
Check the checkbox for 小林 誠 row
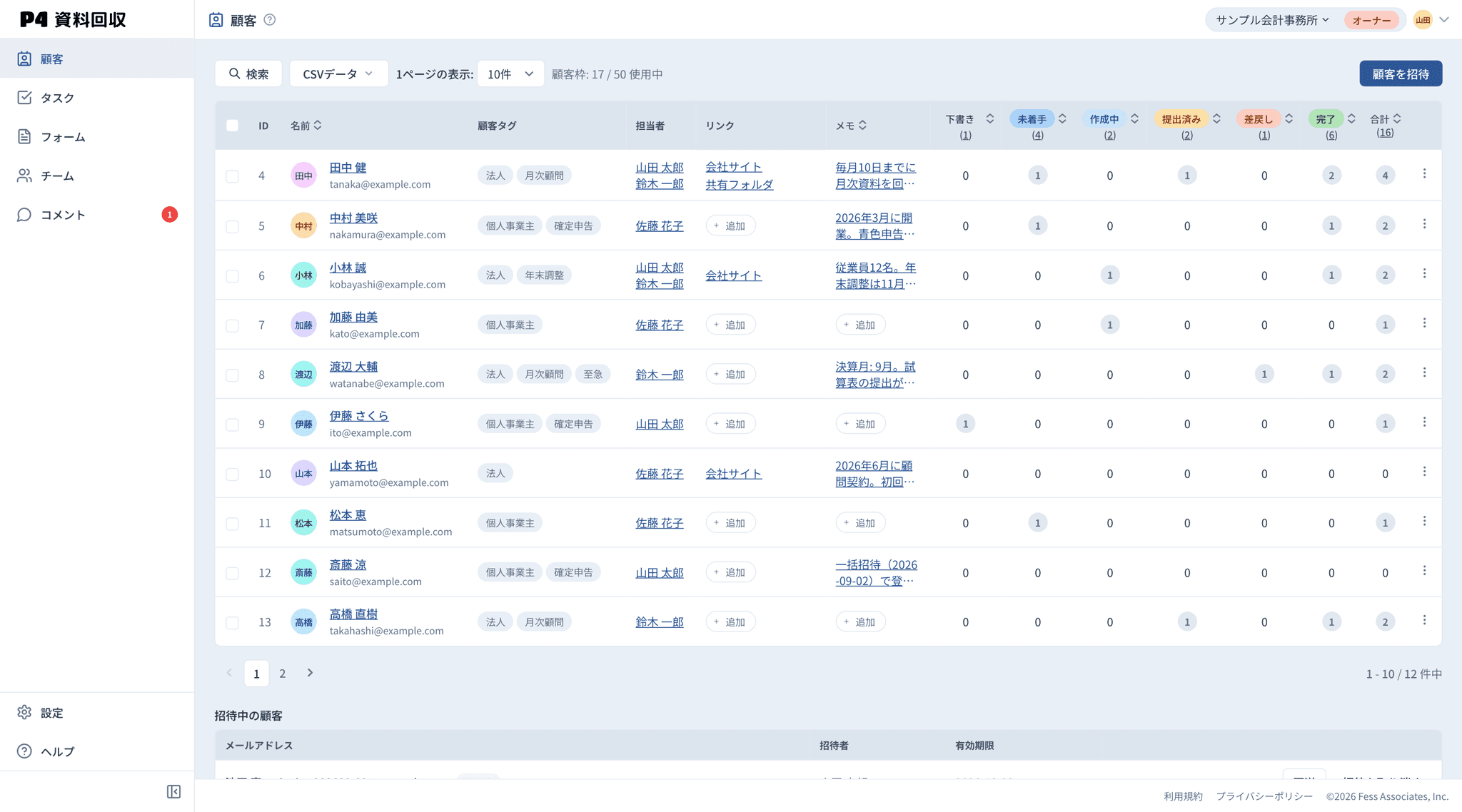(x=233, y=276)
